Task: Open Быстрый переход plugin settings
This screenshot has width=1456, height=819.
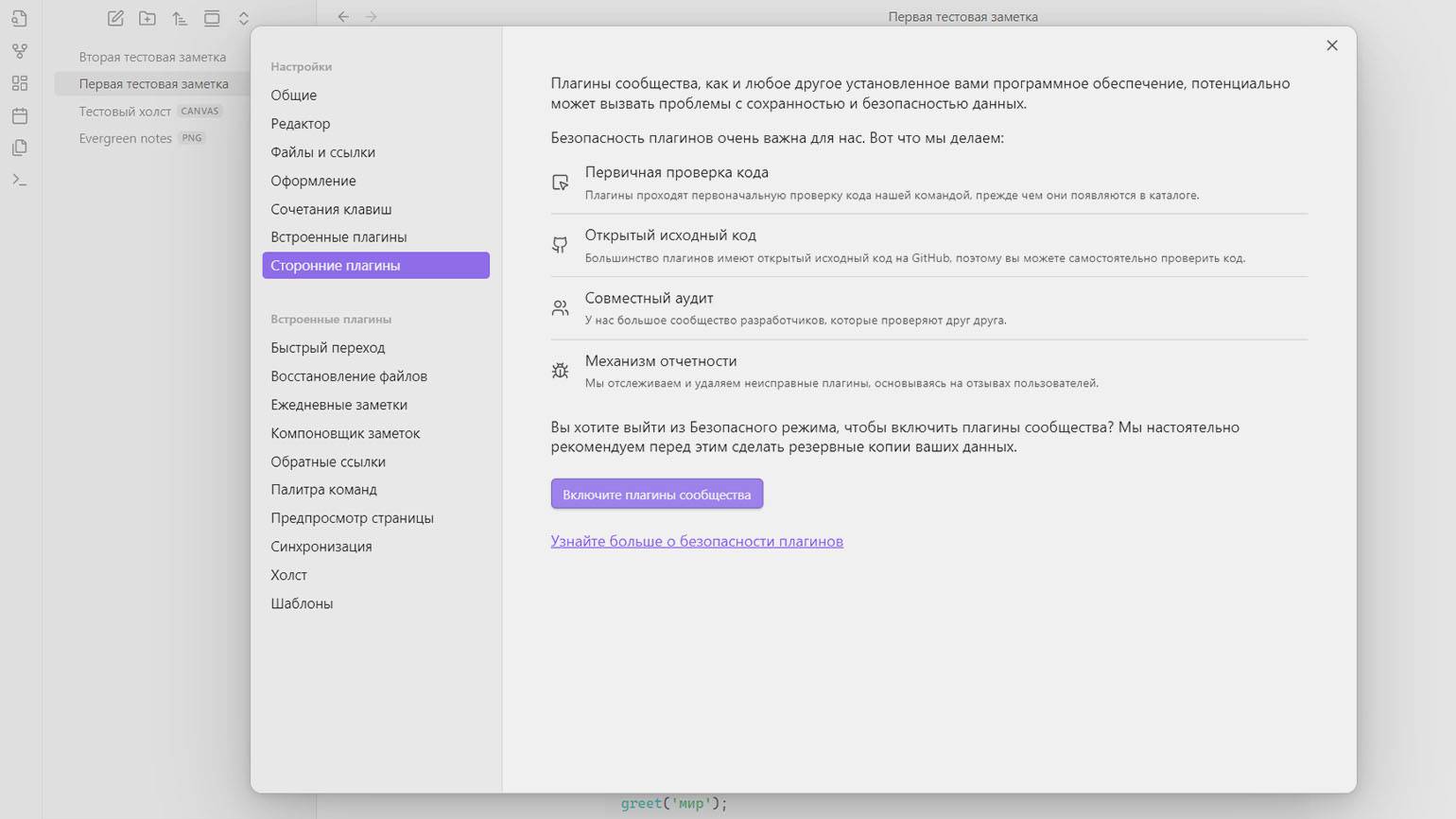Action: [x=376, y=348]
